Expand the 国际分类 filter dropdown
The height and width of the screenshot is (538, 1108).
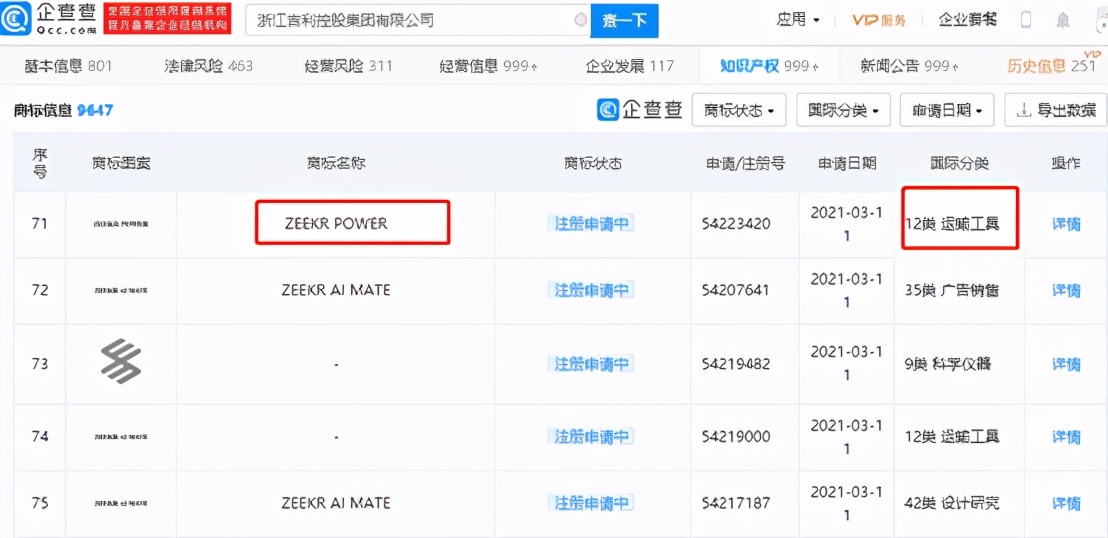coord(844,110)
